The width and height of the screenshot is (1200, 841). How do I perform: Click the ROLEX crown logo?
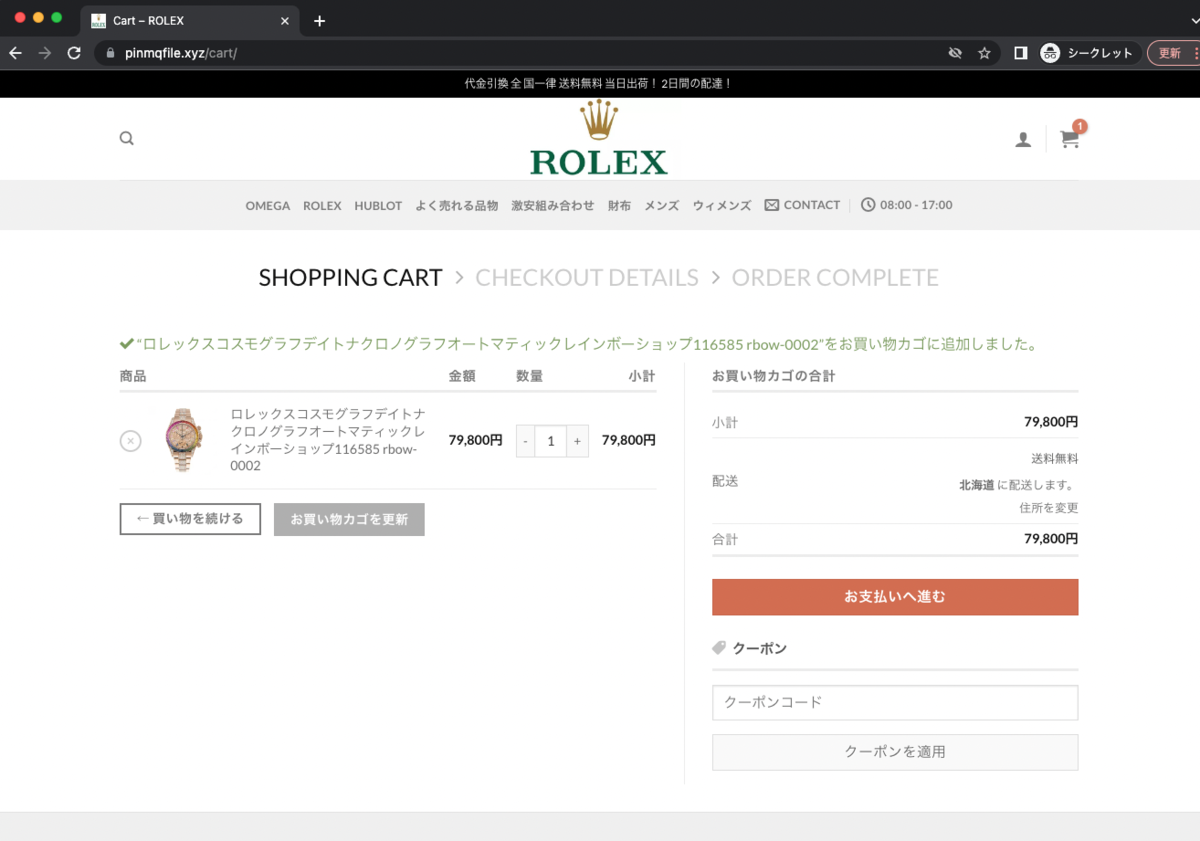599,137
